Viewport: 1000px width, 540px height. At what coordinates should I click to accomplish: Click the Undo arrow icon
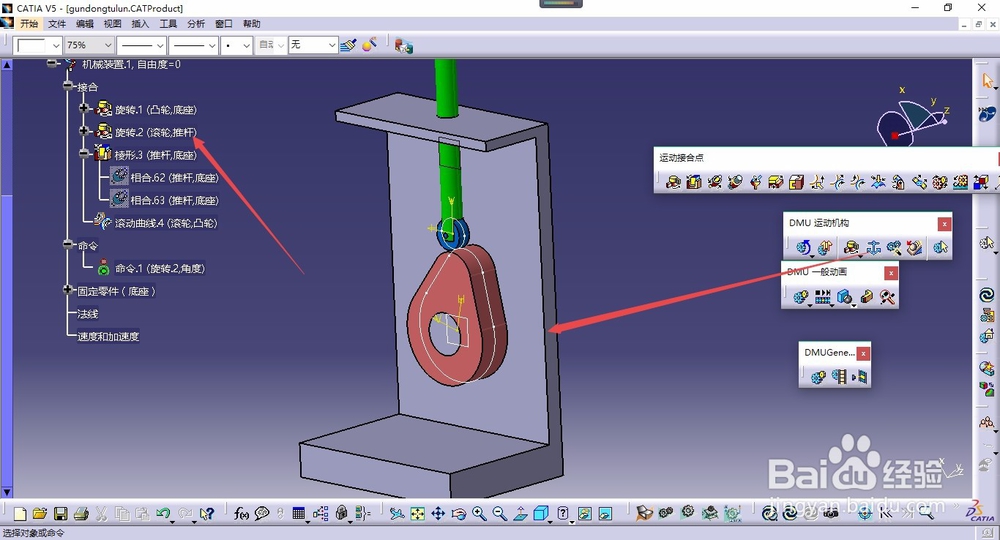click(x=163, y=514)
